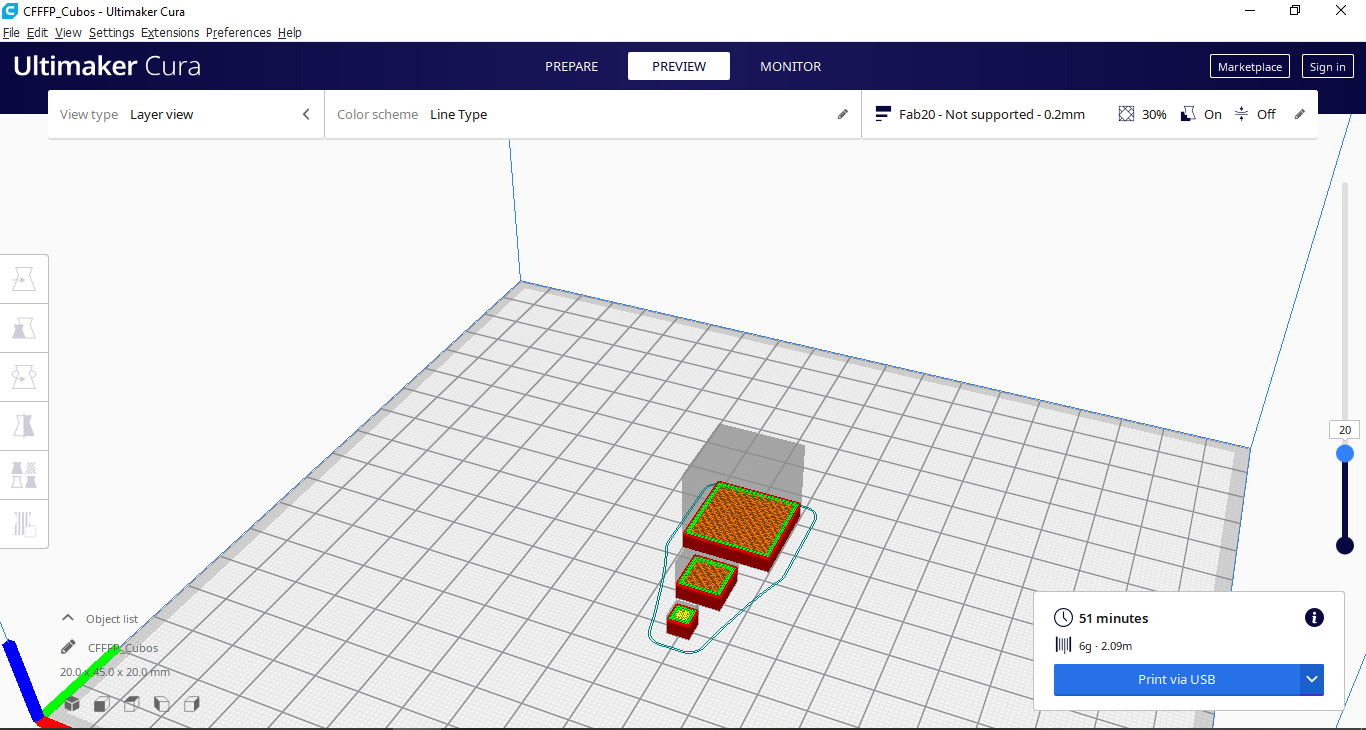Click the largest cube on the build plate
1366x730 pixels.
[742, 525]
